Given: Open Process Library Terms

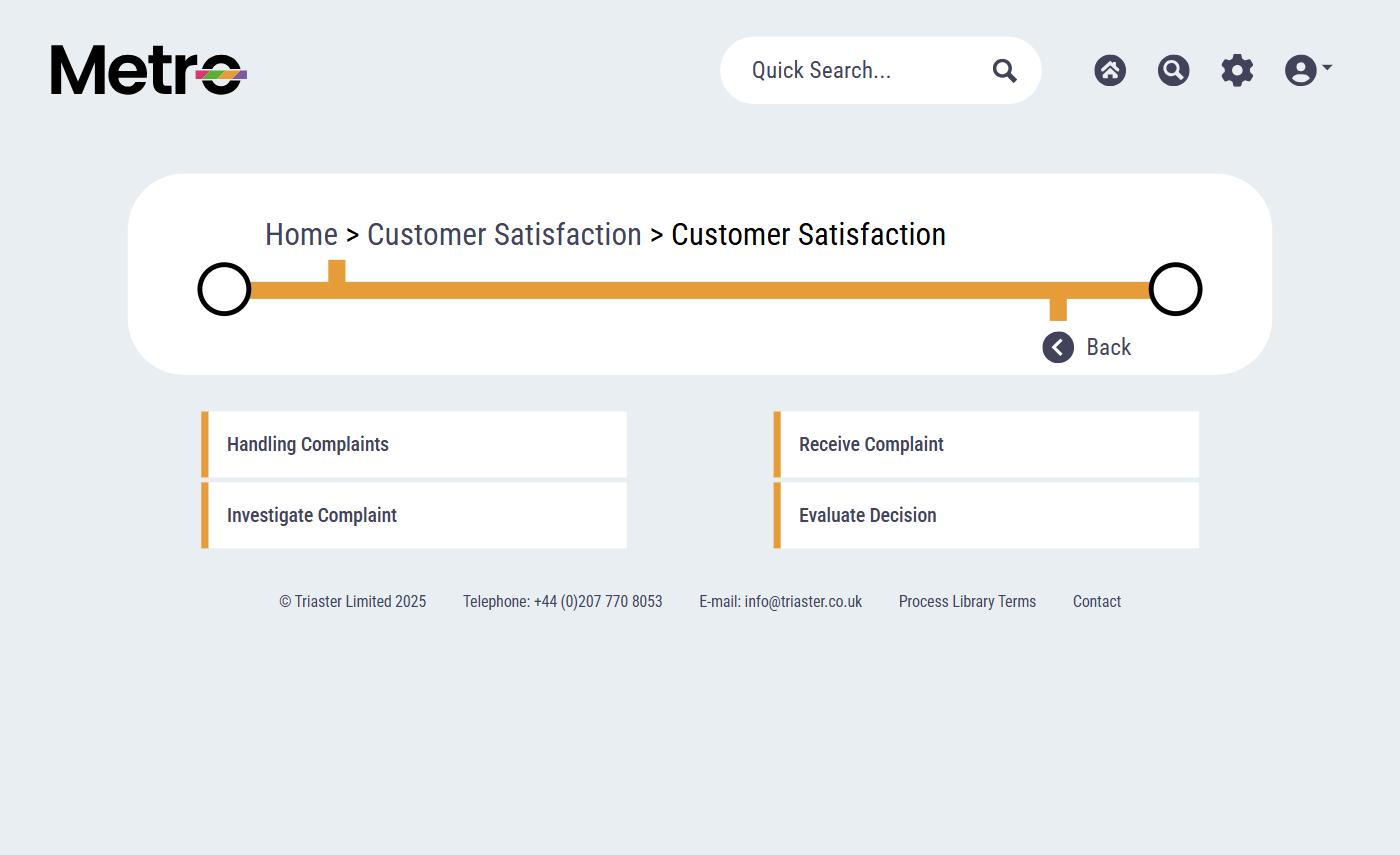Looking at the screenshot, I should tap(967, 601).
